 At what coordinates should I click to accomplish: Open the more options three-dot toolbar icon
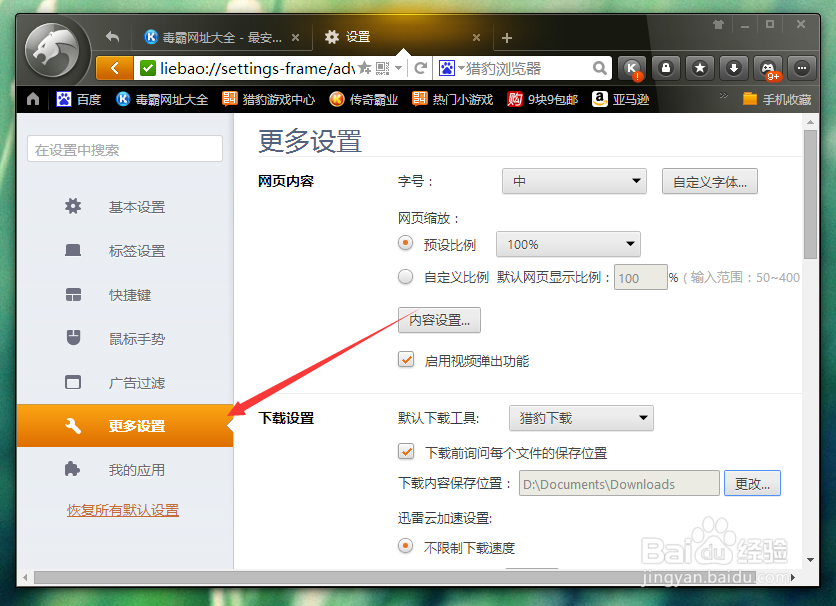coord(802,68)
